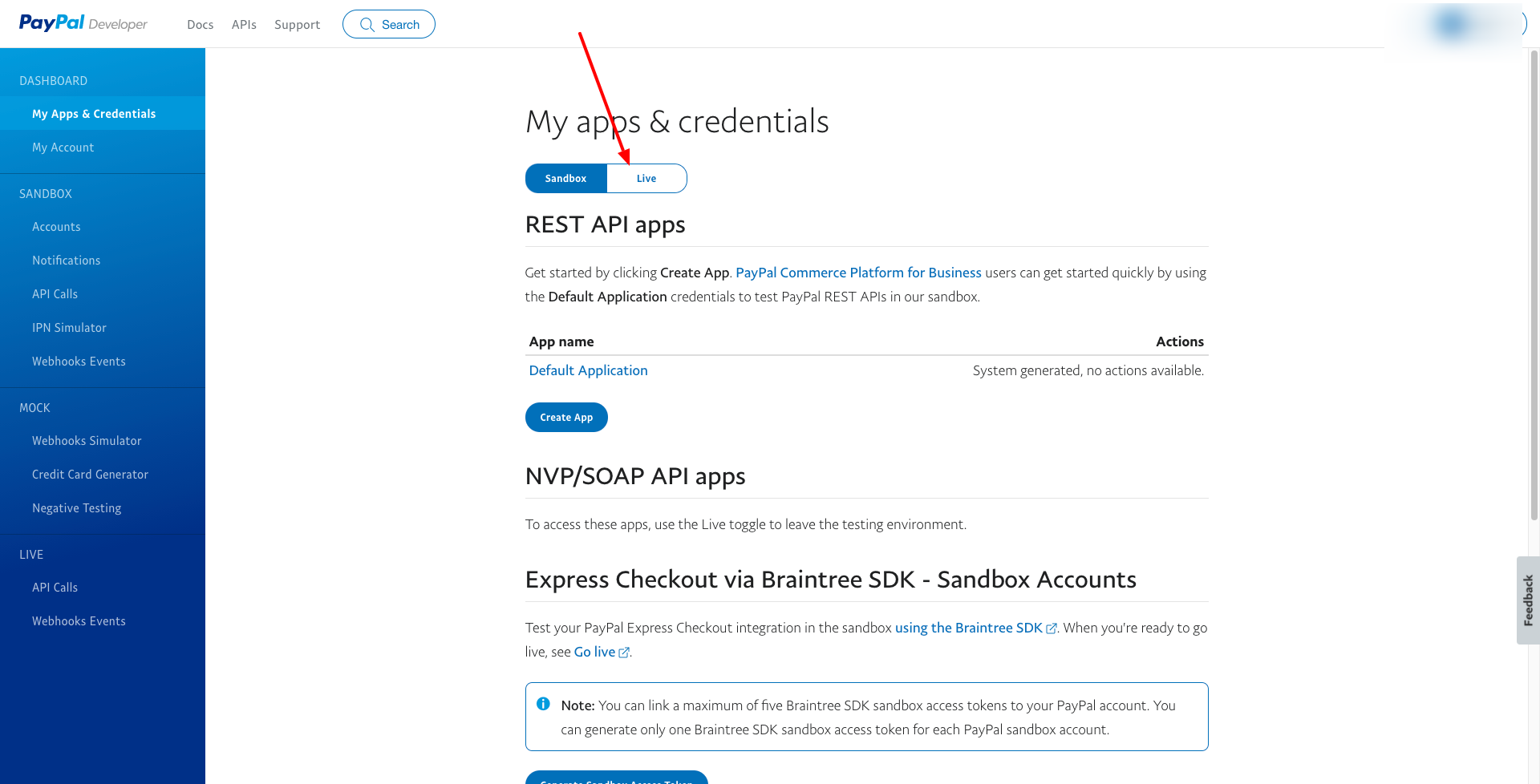The width and height of the screenshot is (1540, 784).
Task: Open the Go live link
Action: pyautogui.click(x=595, y=652)
